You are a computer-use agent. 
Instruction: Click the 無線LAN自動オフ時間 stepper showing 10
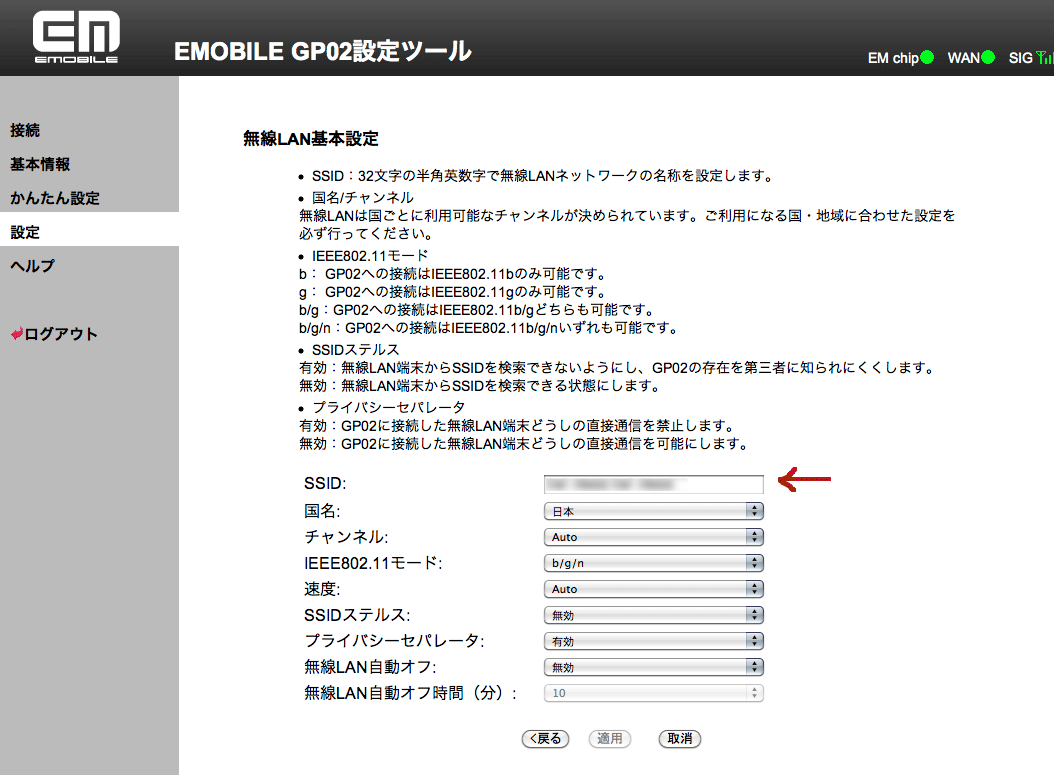point(653,693)
